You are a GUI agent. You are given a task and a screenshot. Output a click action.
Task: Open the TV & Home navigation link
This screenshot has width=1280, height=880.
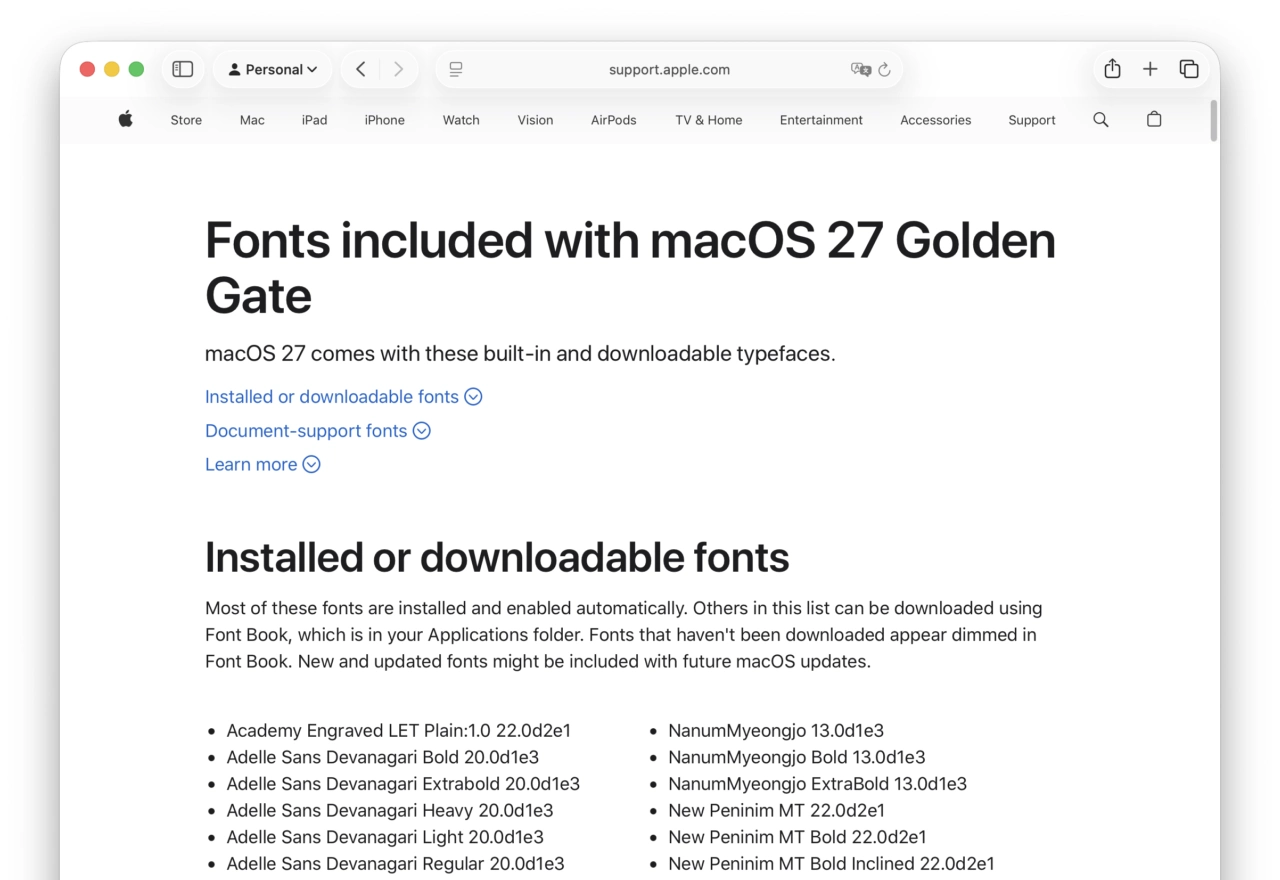[709, 120]
